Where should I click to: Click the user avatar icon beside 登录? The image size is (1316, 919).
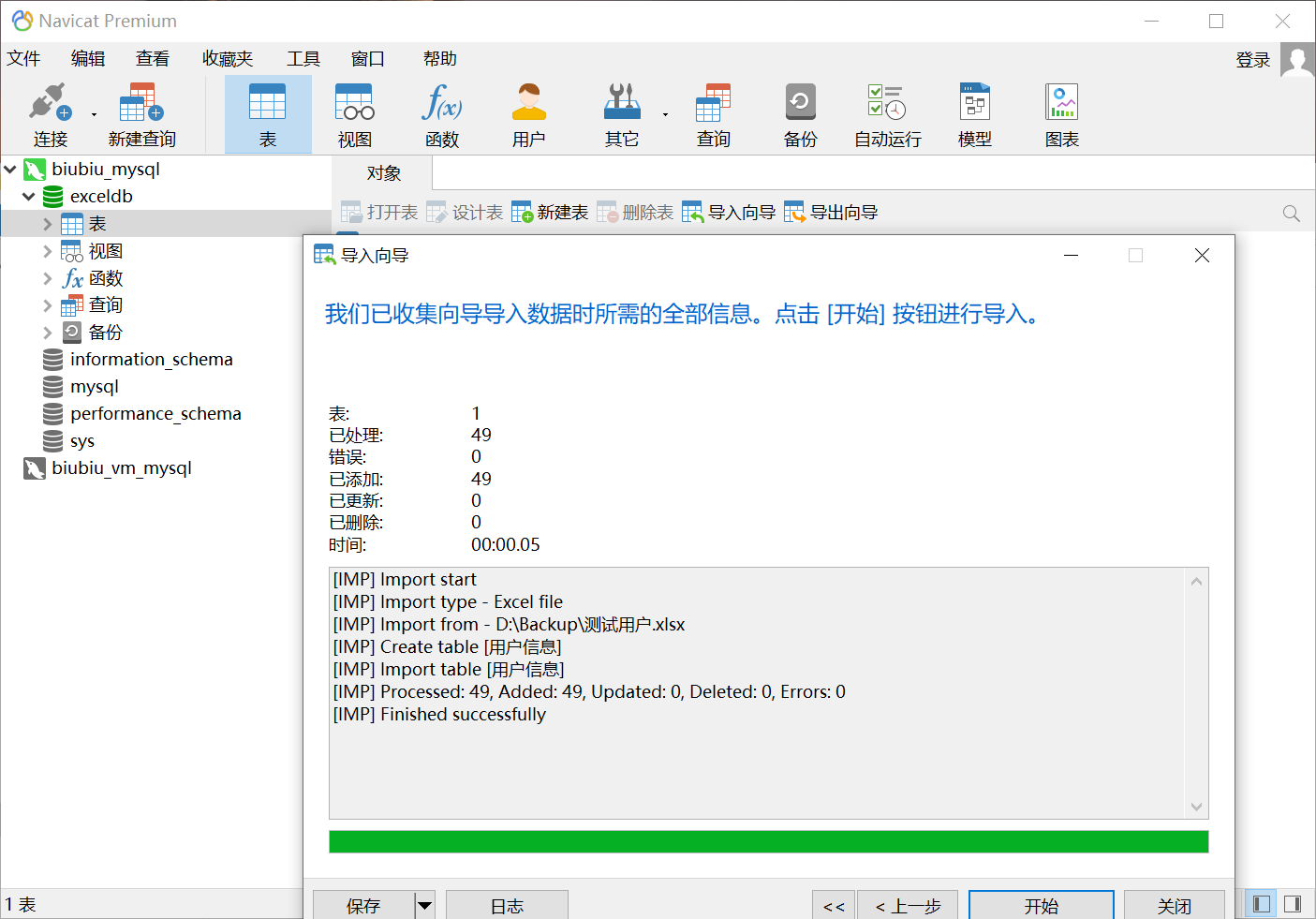pyautogui.click(x=1297, y=60)
